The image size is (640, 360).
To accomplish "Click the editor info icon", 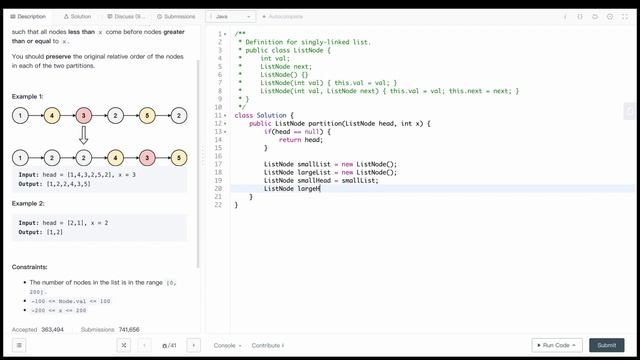I will [565, 17].
